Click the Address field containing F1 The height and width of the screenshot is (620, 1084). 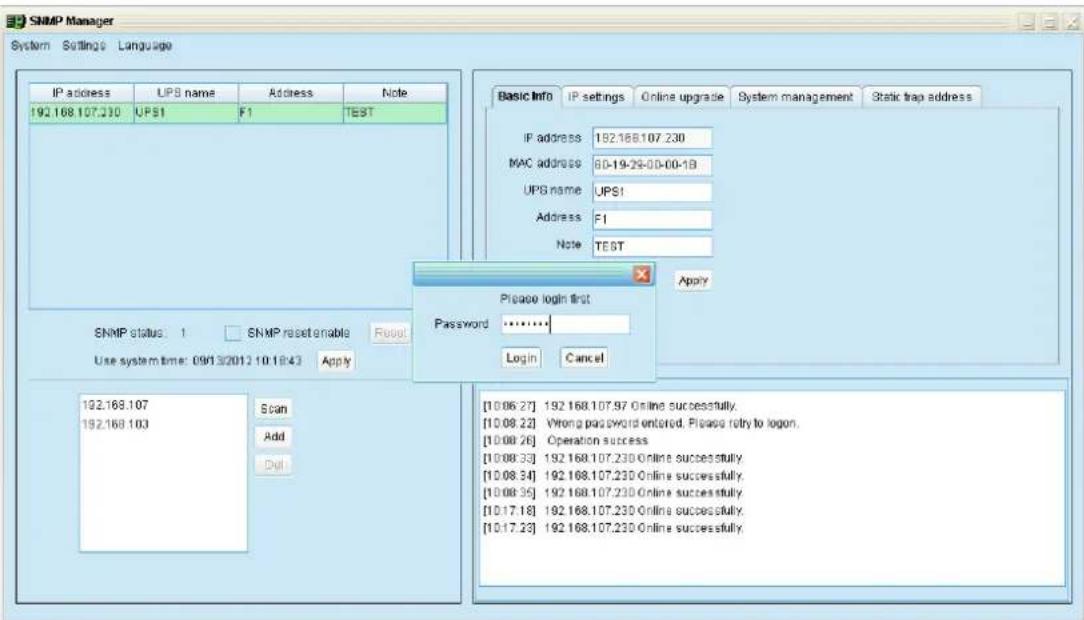[652, 219]
